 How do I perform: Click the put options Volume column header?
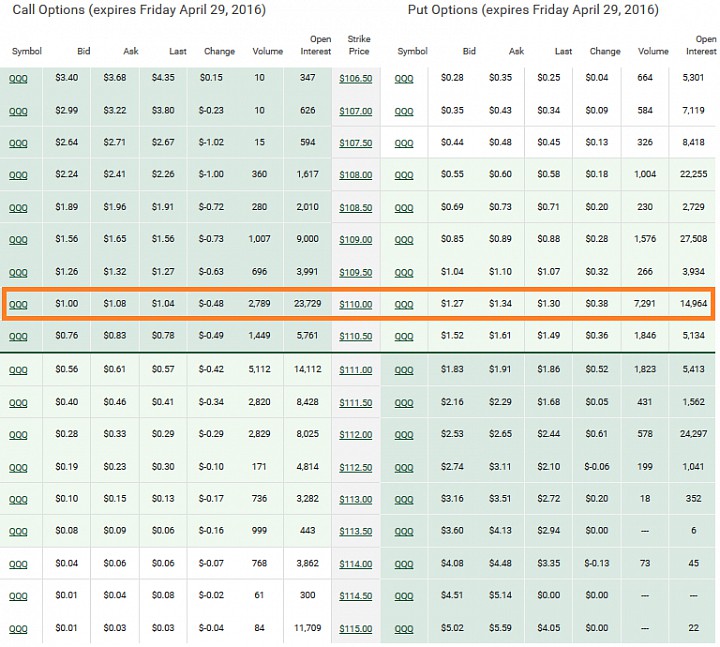coord(653,51)
